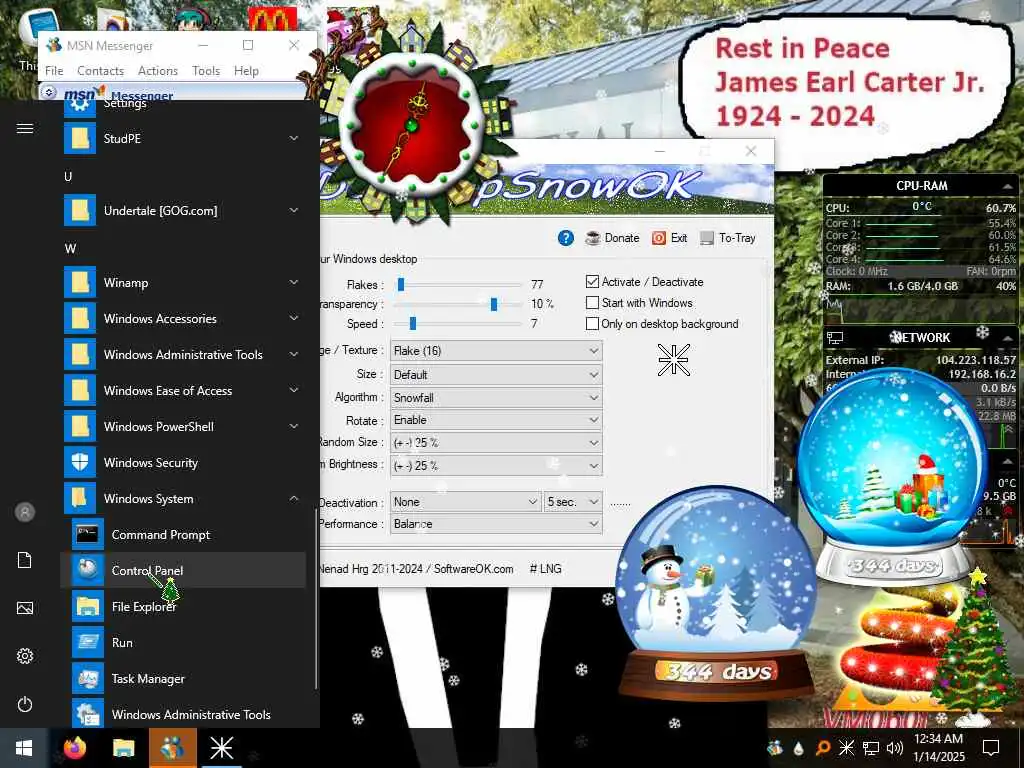
Task: Open the notification action center icon
Action: point(991,748)
